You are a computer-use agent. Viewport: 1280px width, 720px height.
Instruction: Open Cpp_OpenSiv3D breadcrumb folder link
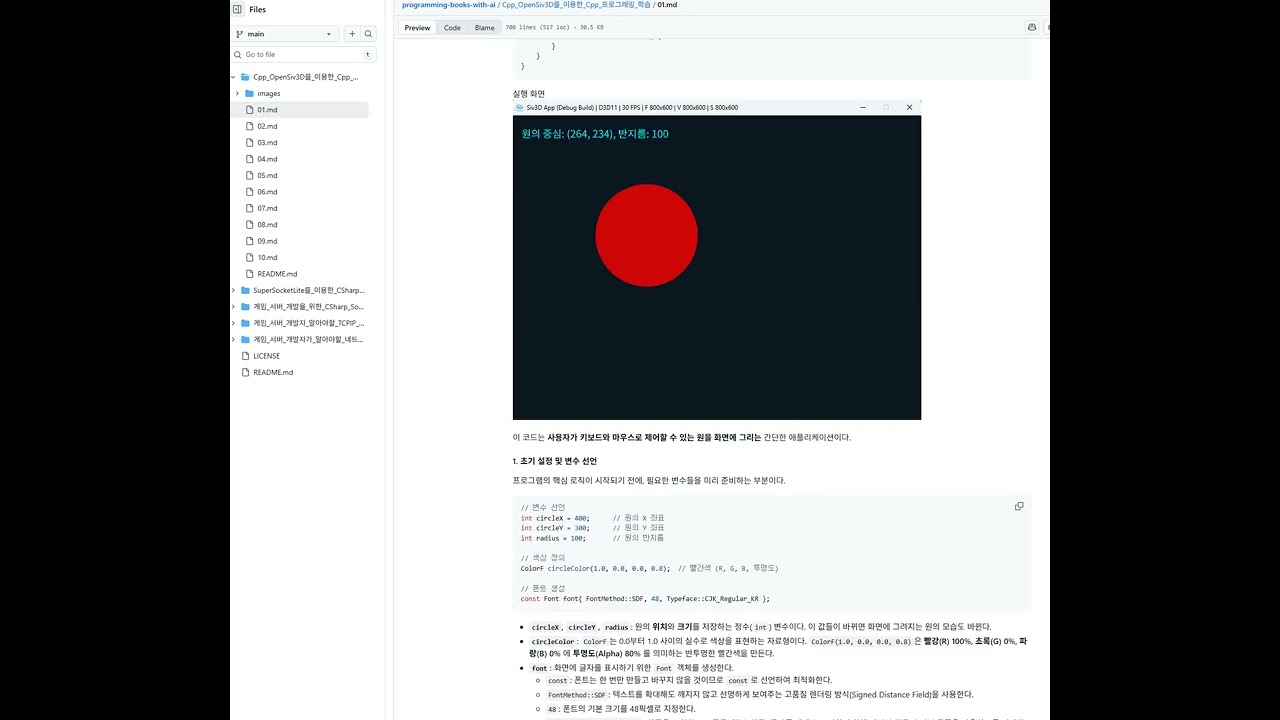tap(576, 5)
